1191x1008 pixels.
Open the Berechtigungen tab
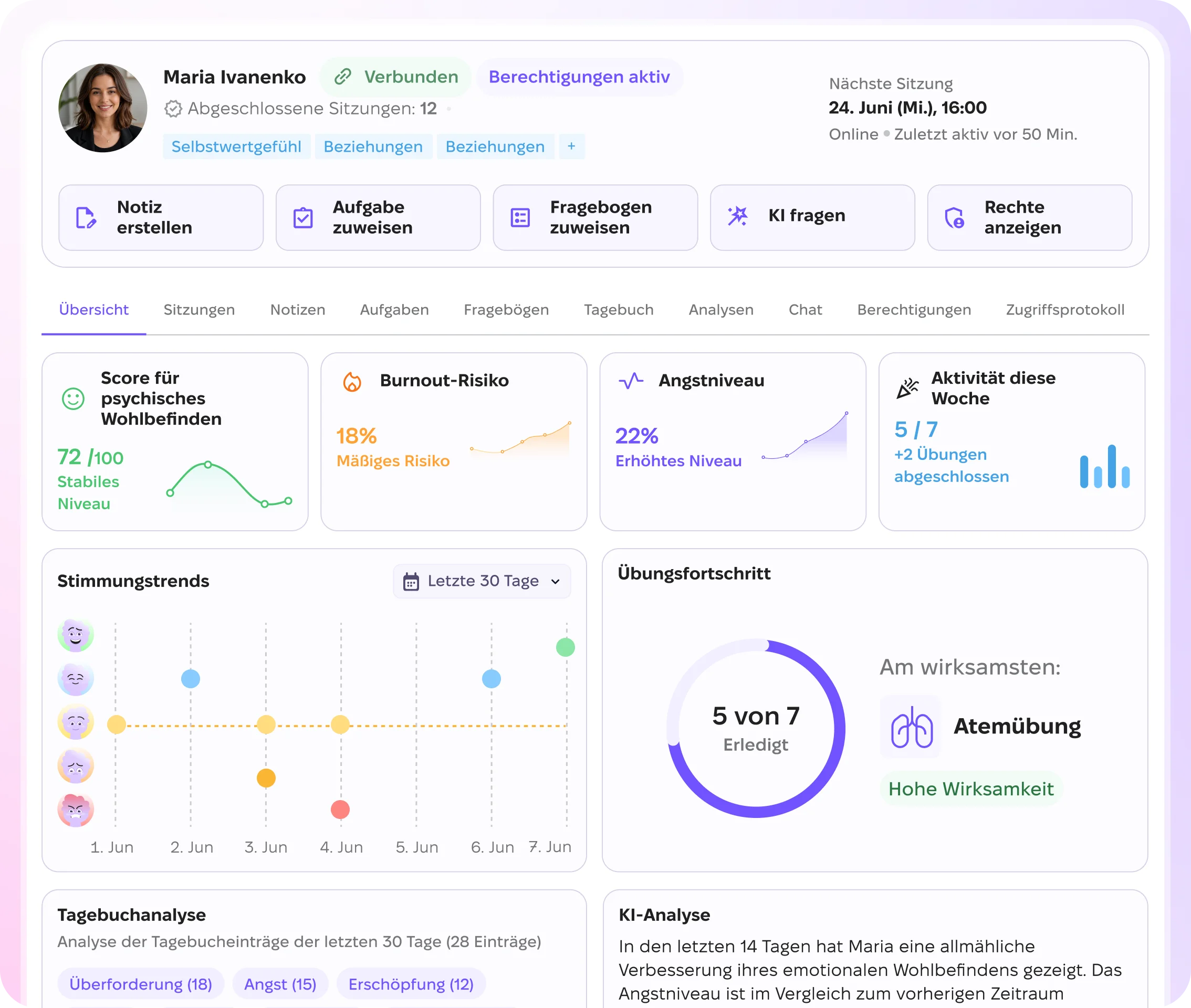914,310
